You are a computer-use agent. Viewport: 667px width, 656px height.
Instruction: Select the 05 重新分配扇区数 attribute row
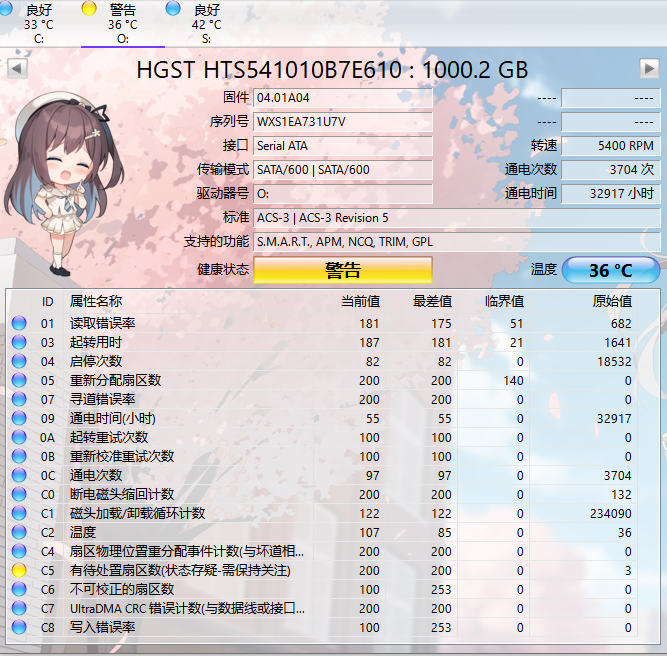pos(323,380)
